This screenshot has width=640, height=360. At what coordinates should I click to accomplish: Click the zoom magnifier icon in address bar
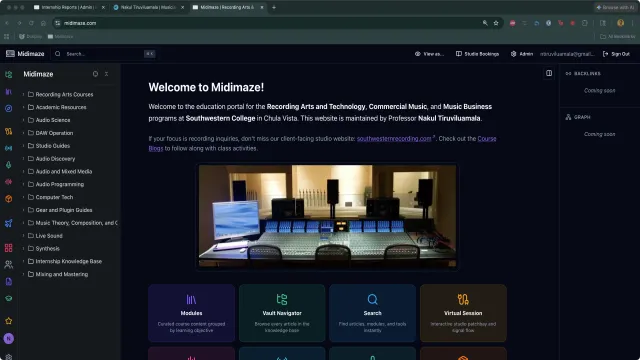point(485,23)
